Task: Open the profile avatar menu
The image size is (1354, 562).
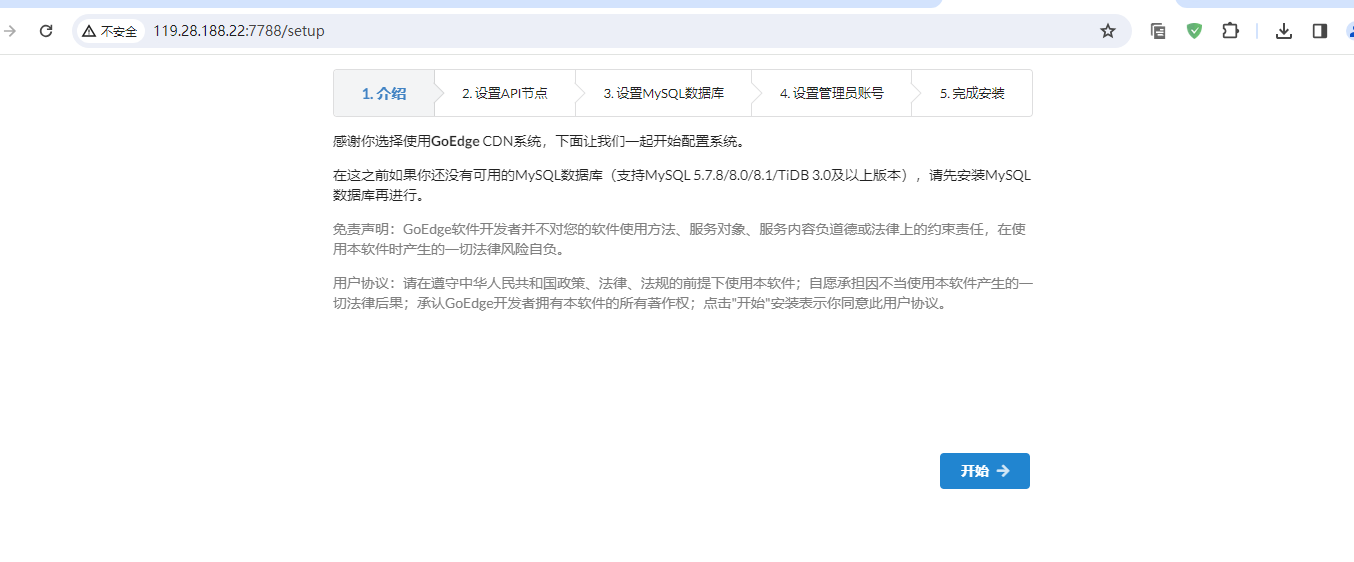Action: click(x=1349, y=31)
